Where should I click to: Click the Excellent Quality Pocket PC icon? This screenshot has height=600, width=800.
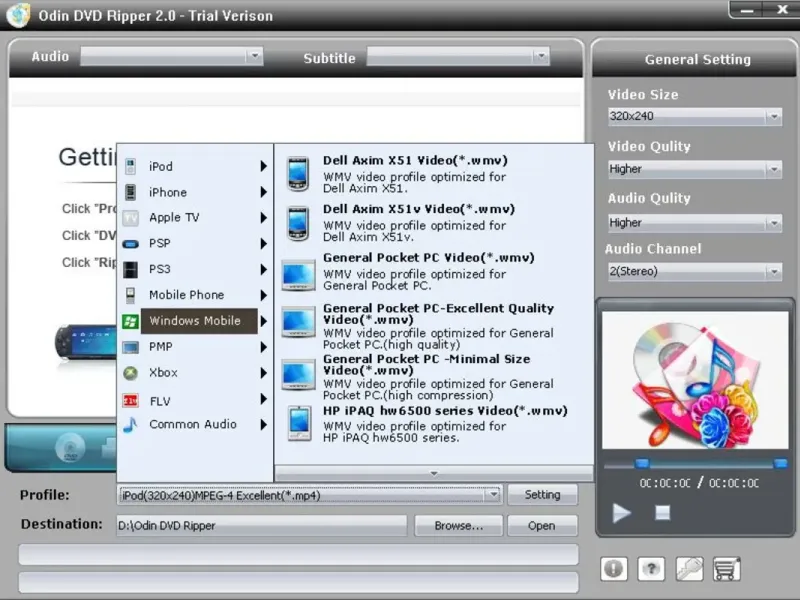(298, 322)
